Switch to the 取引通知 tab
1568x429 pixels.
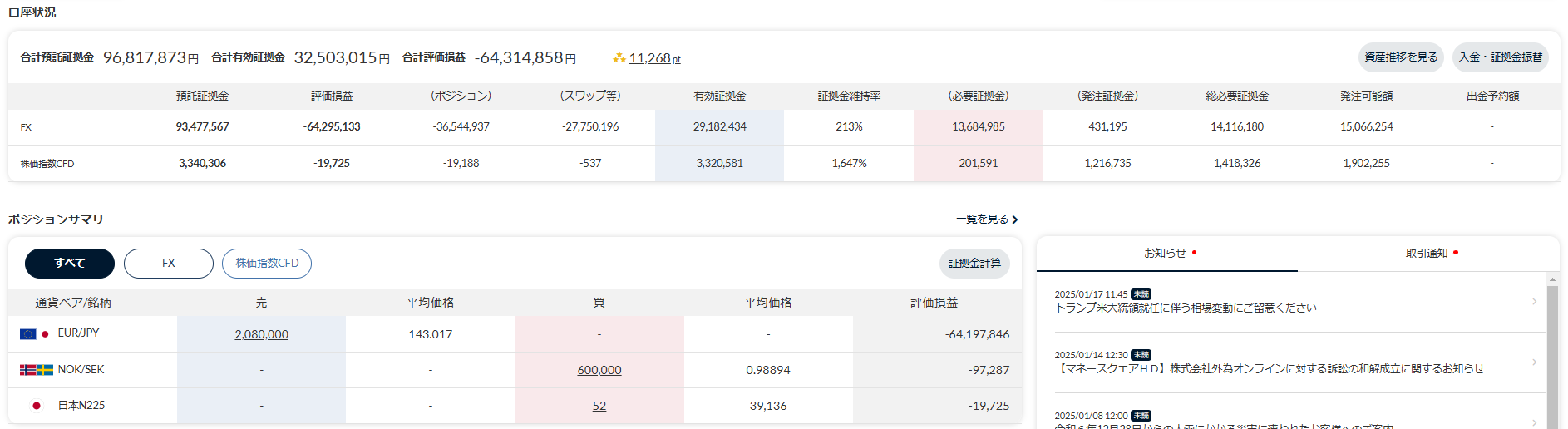[1427, 254]
